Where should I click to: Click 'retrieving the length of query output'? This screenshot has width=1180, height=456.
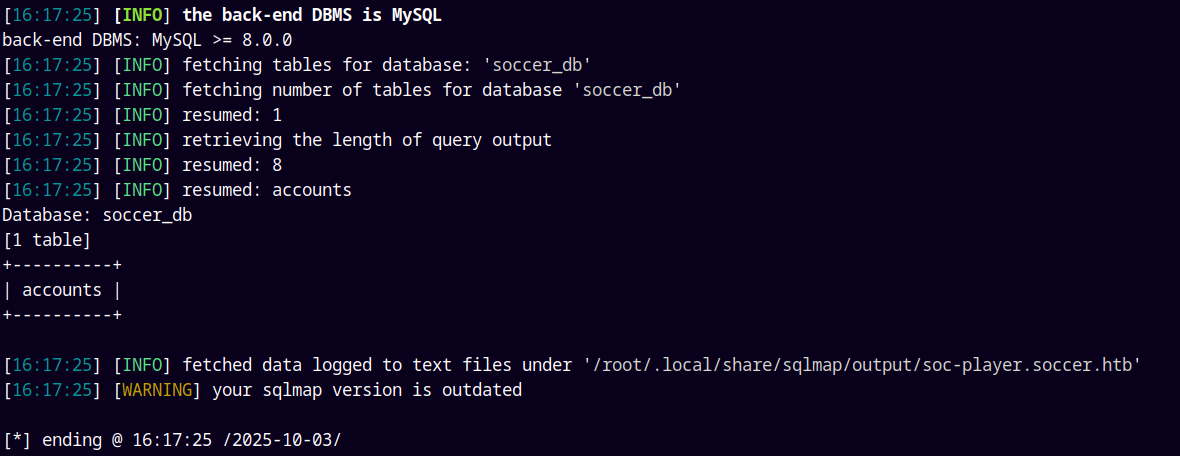[366, 140]
